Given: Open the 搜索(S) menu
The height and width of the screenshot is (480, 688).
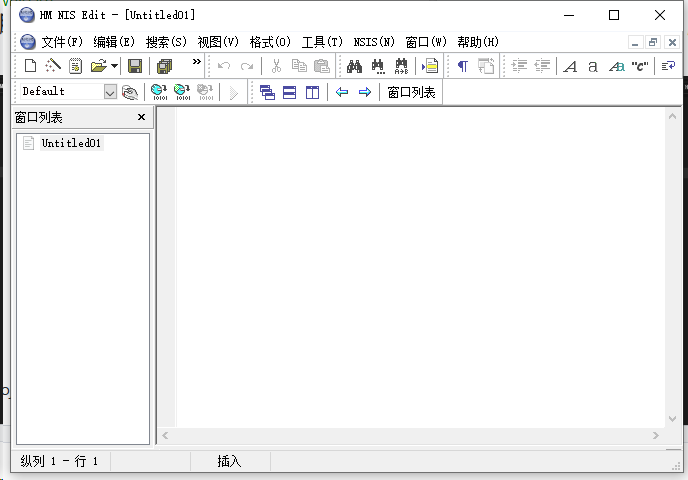Looking at the screenshot, I should point(166,42).
